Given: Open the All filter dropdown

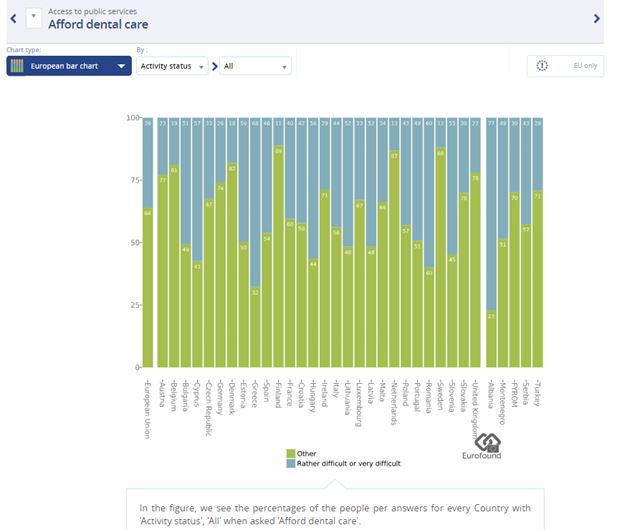Looking at the screenshot, I should pyautogui.click(x=255, y=66).
